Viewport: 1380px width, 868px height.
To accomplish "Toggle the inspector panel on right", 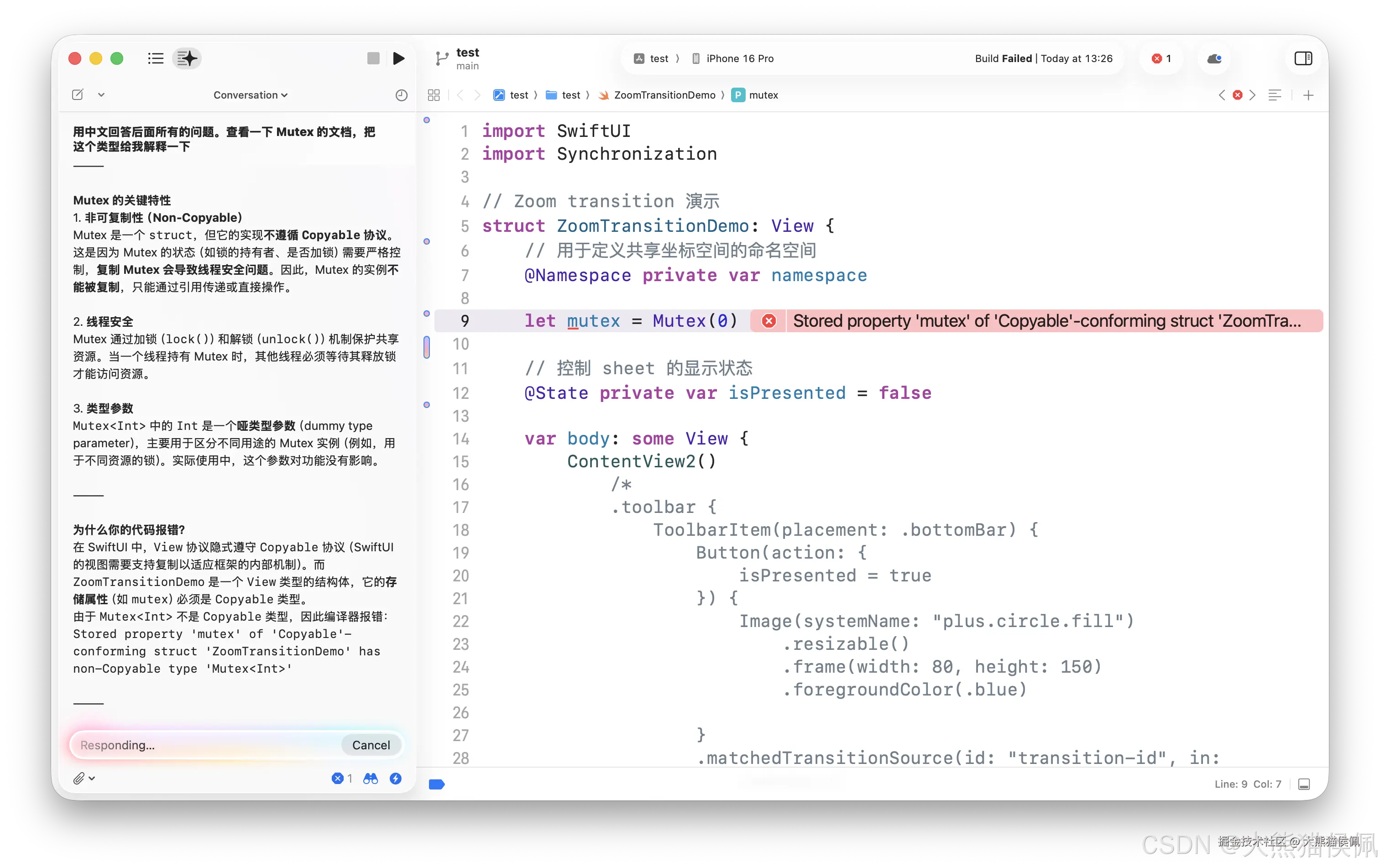I will click(1303, 58).
